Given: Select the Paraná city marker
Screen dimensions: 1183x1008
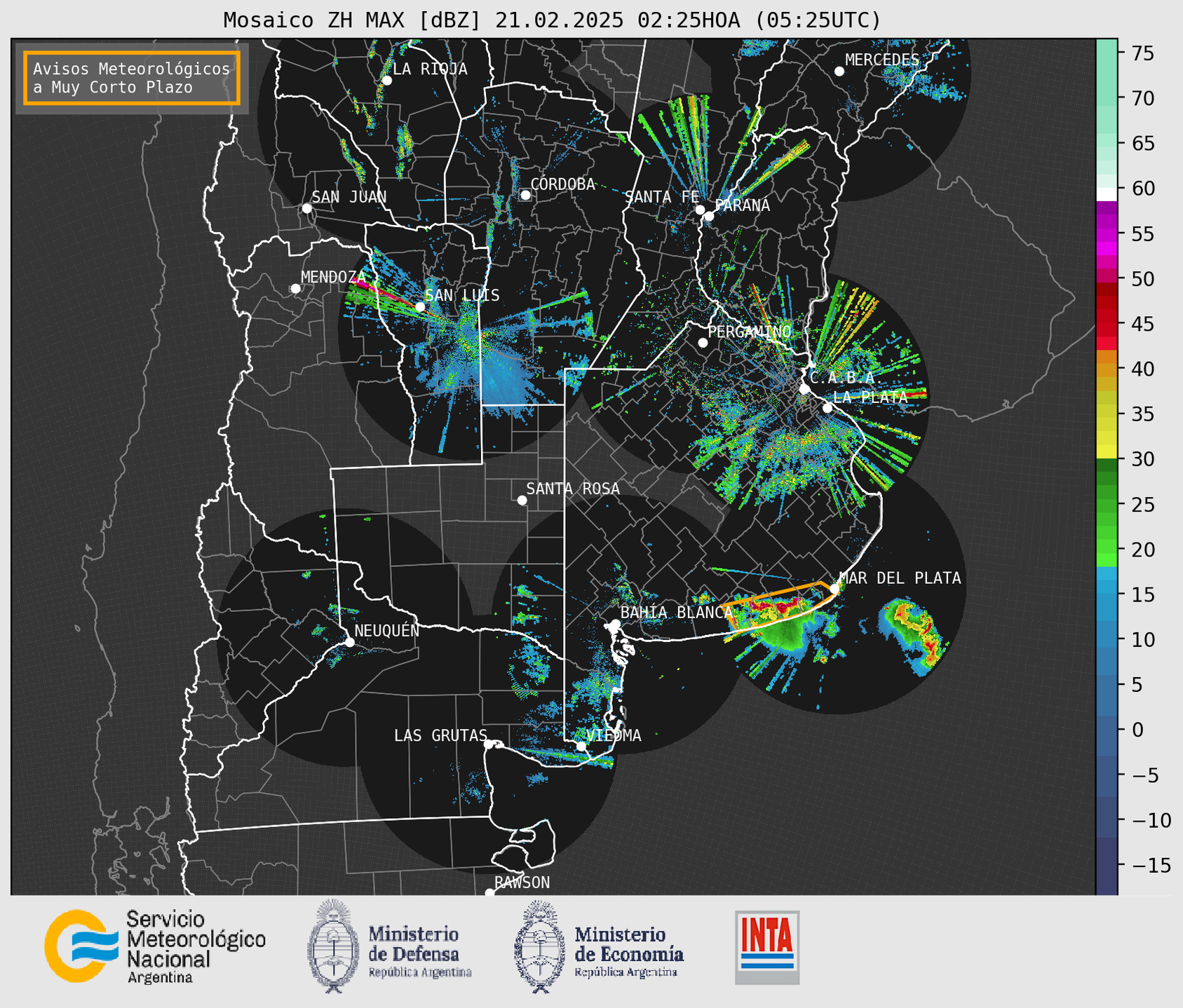Looking at the screenshot, I should pos(709,216).
